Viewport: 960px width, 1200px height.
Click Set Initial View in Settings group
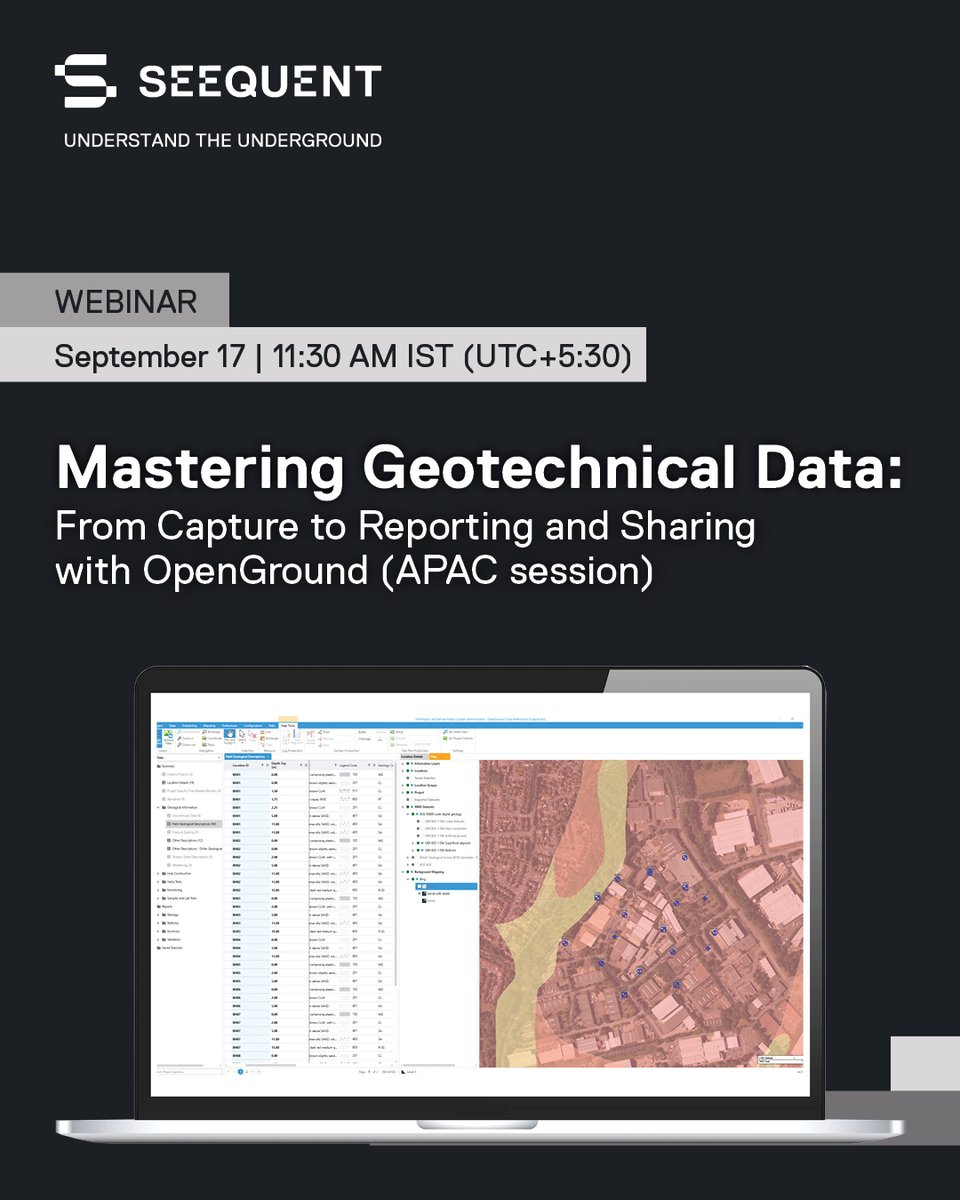(x=455, y=732)
